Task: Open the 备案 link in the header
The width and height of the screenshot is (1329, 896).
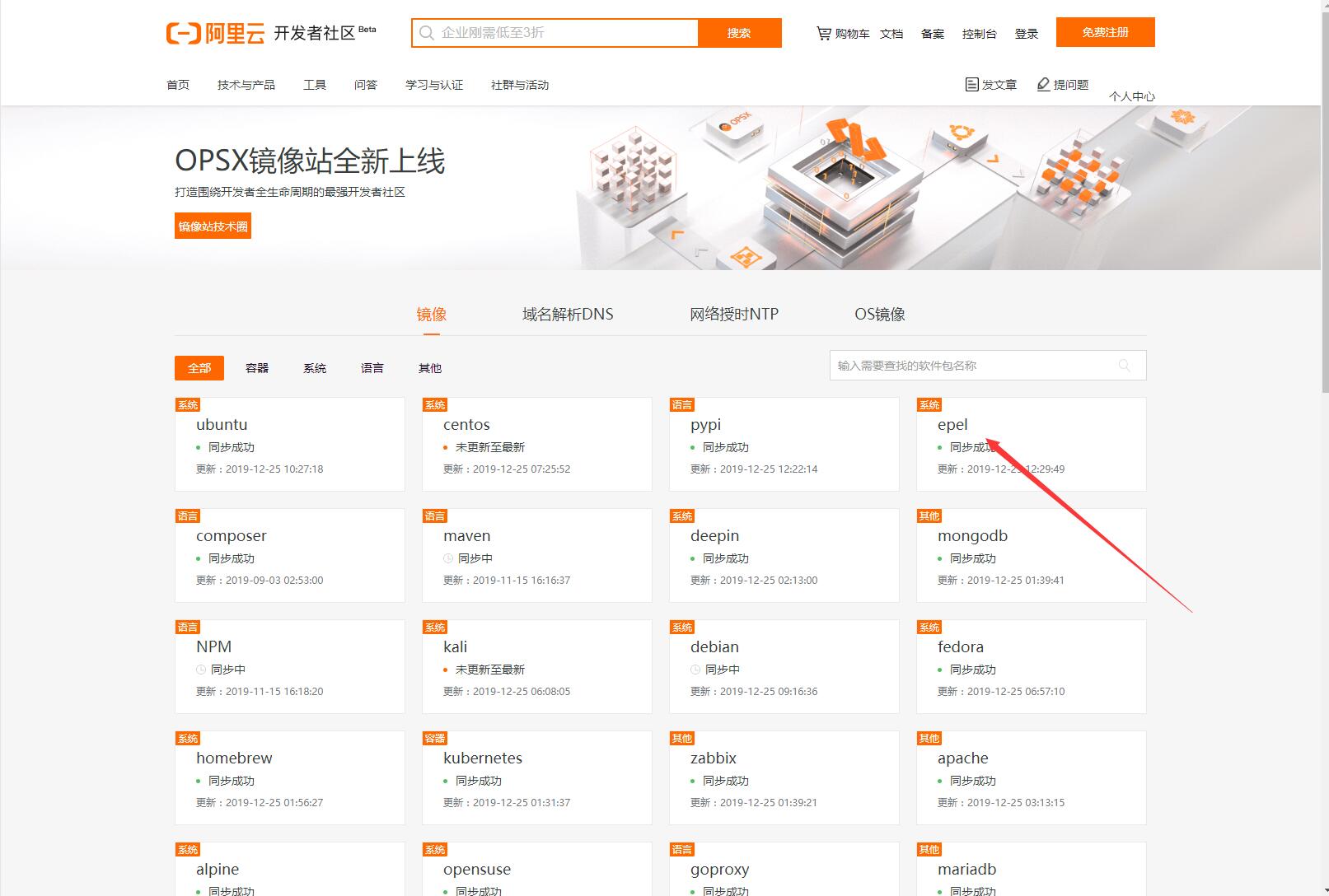Action: click(x=933, y=34)
